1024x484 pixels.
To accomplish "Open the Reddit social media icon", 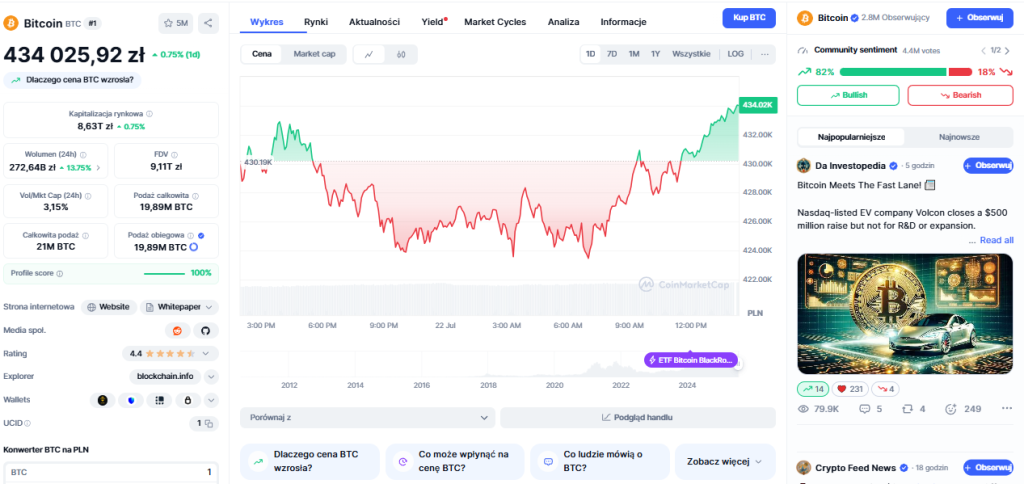I will pyautogui.click(x=176, y=331).
